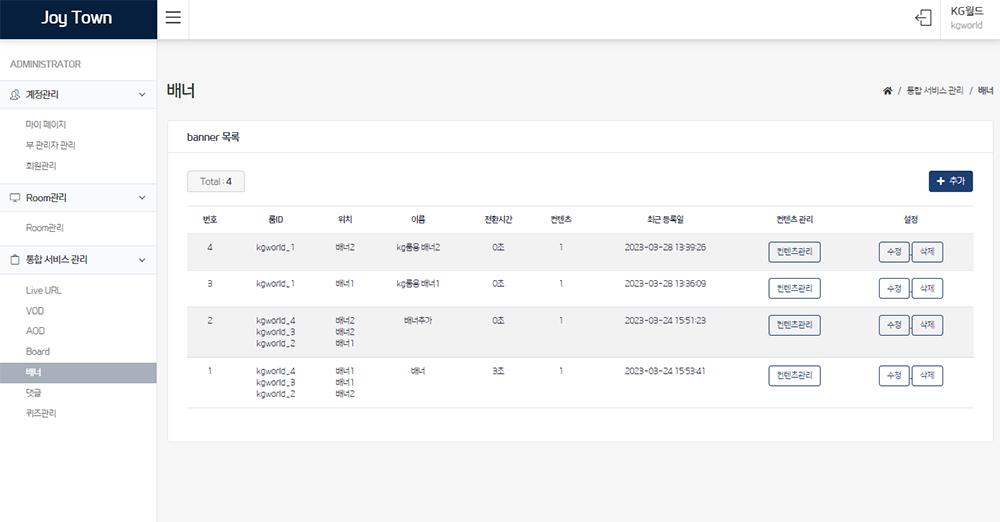This screenshot has width=1000, height=522.
Task: Click the Joy Town logo
Action: [x=77, y=19]
